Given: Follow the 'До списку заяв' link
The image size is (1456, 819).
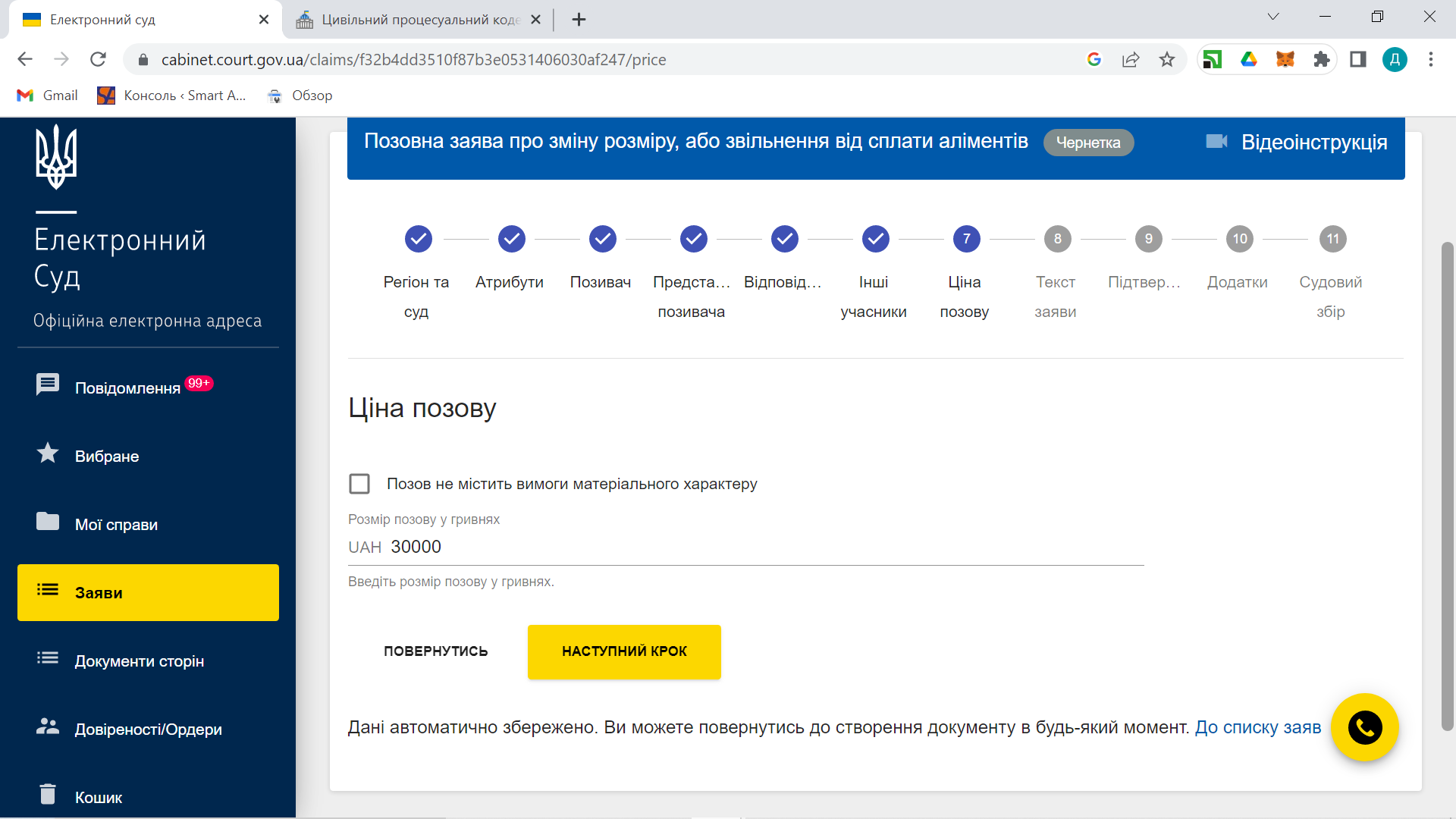Looking at the screenshot, I should coord(1257,727).
